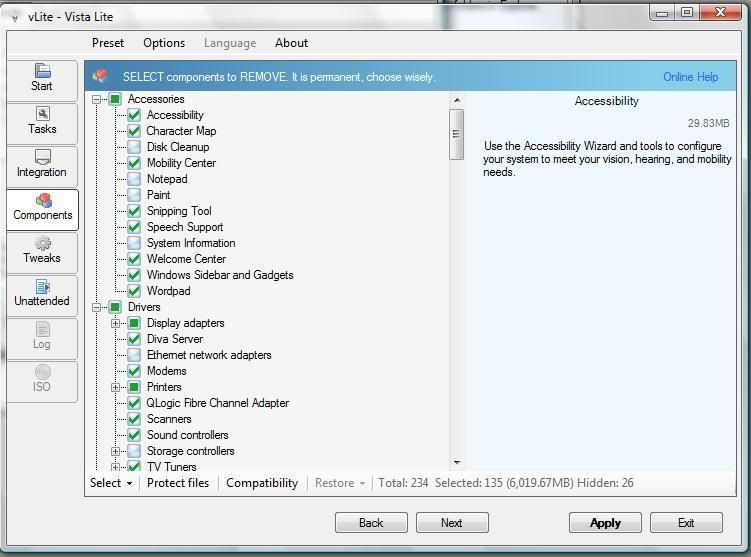Click the Exit button
751x557 pixels.
[x=686, y=523]
